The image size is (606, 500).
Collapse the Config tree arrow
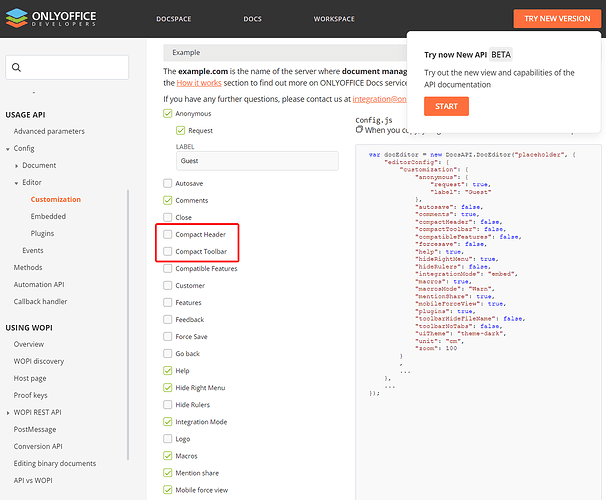(x=8, y=149)
